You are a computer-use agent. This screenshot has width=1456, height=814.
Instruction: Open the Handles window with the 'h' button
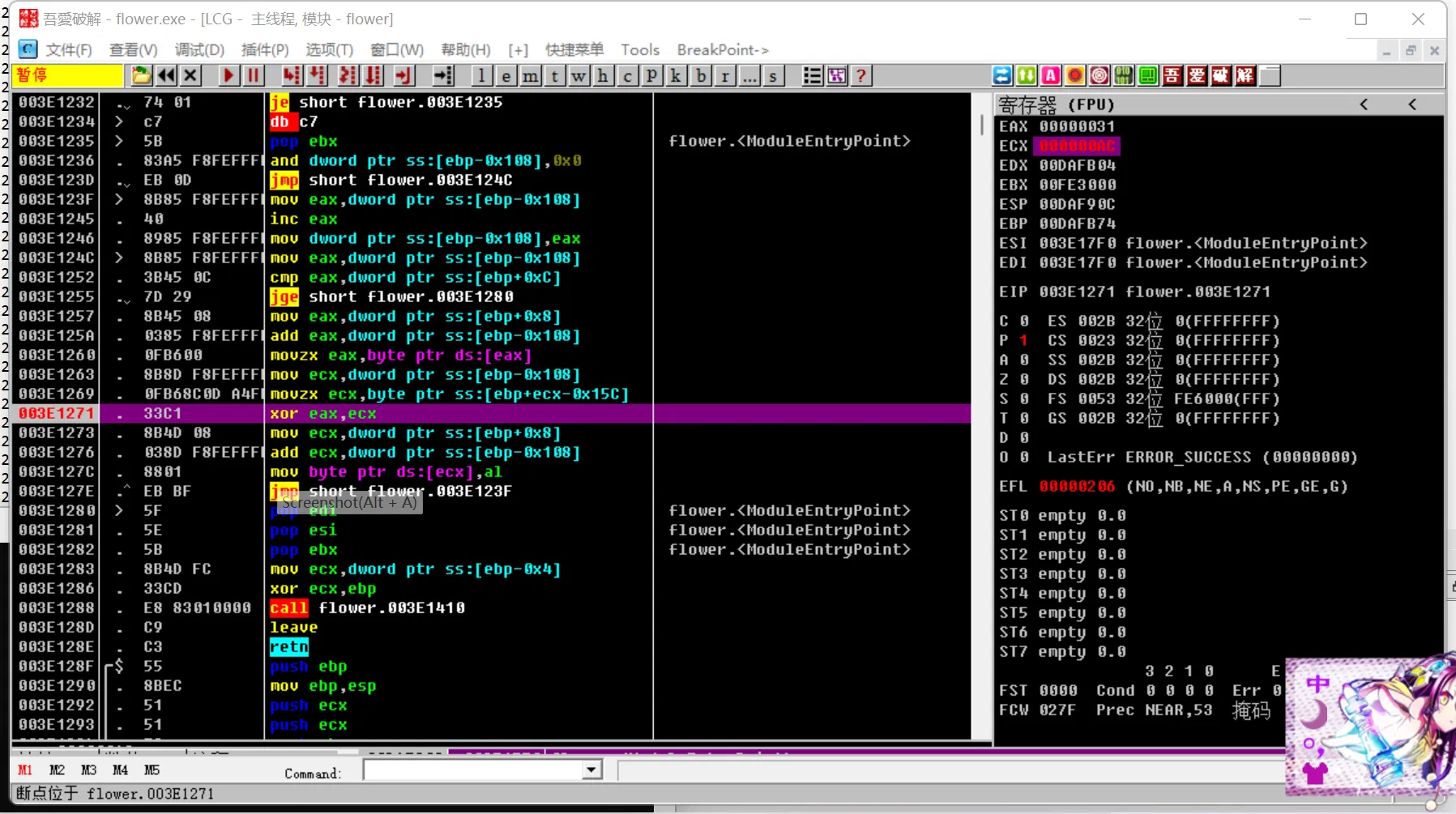pyautogui.click(x=603, y=75)
